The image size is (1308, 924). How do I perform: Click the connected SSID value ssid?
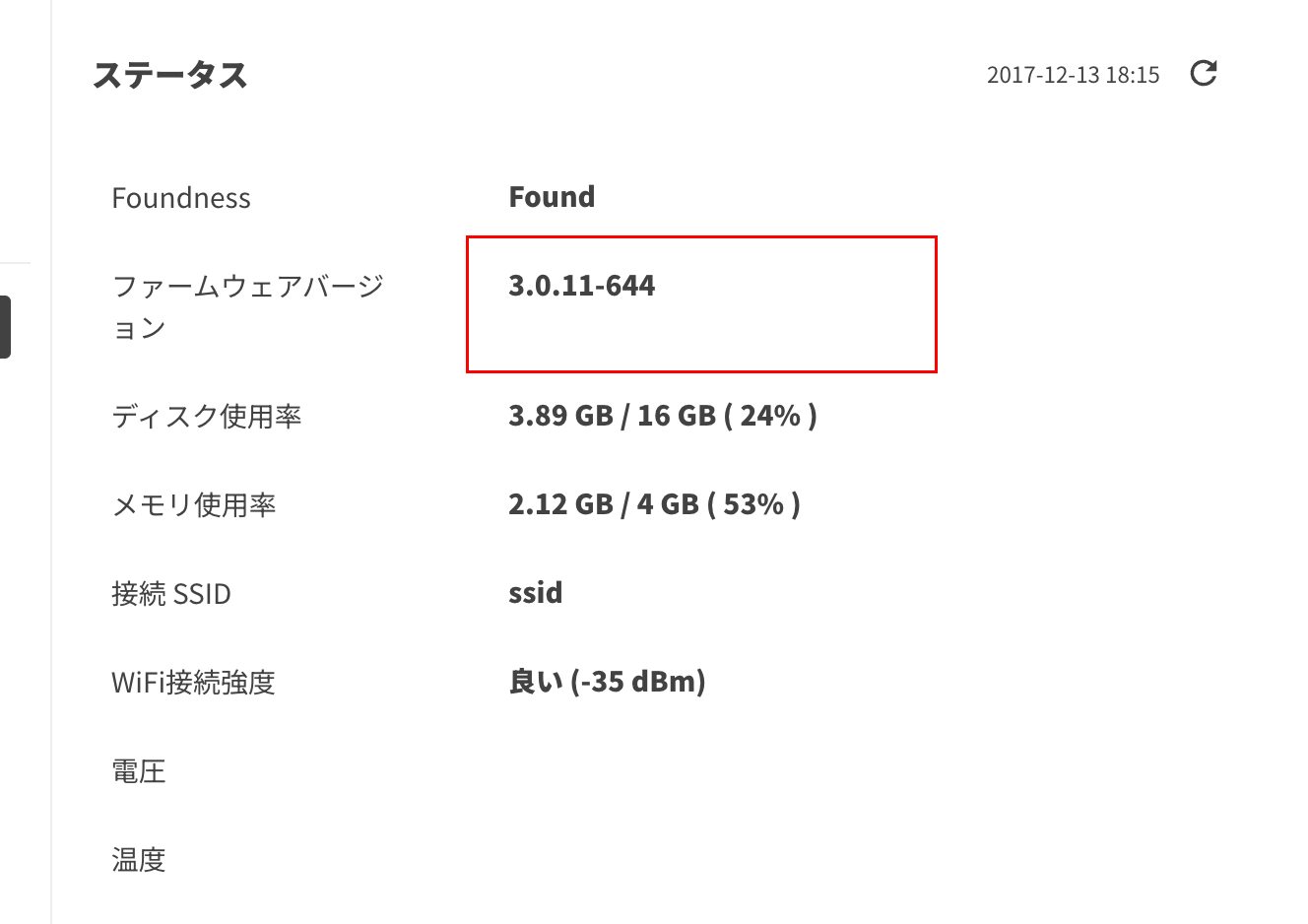coord(535,593)
